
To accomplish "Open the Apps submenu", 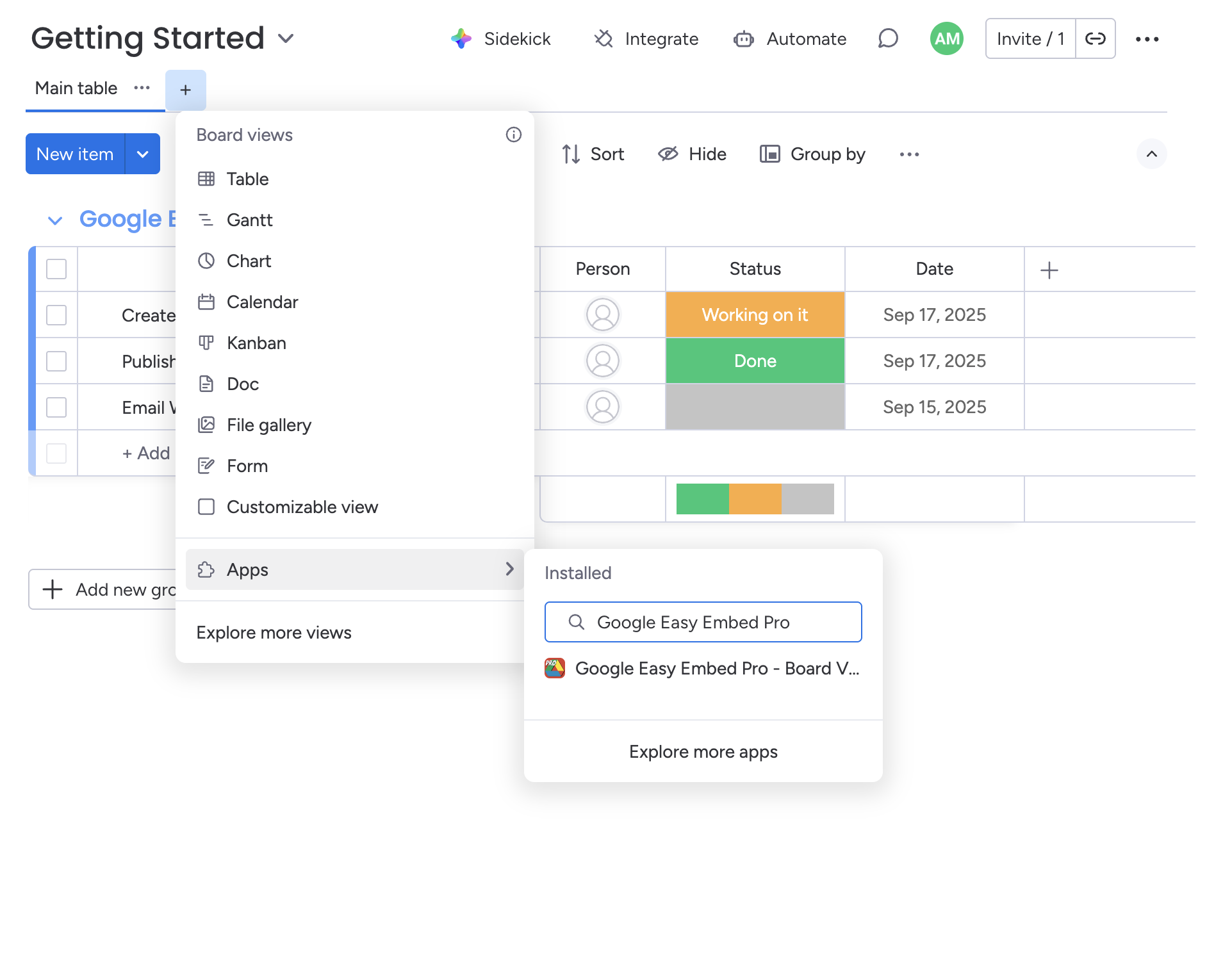I will [248, 569].
